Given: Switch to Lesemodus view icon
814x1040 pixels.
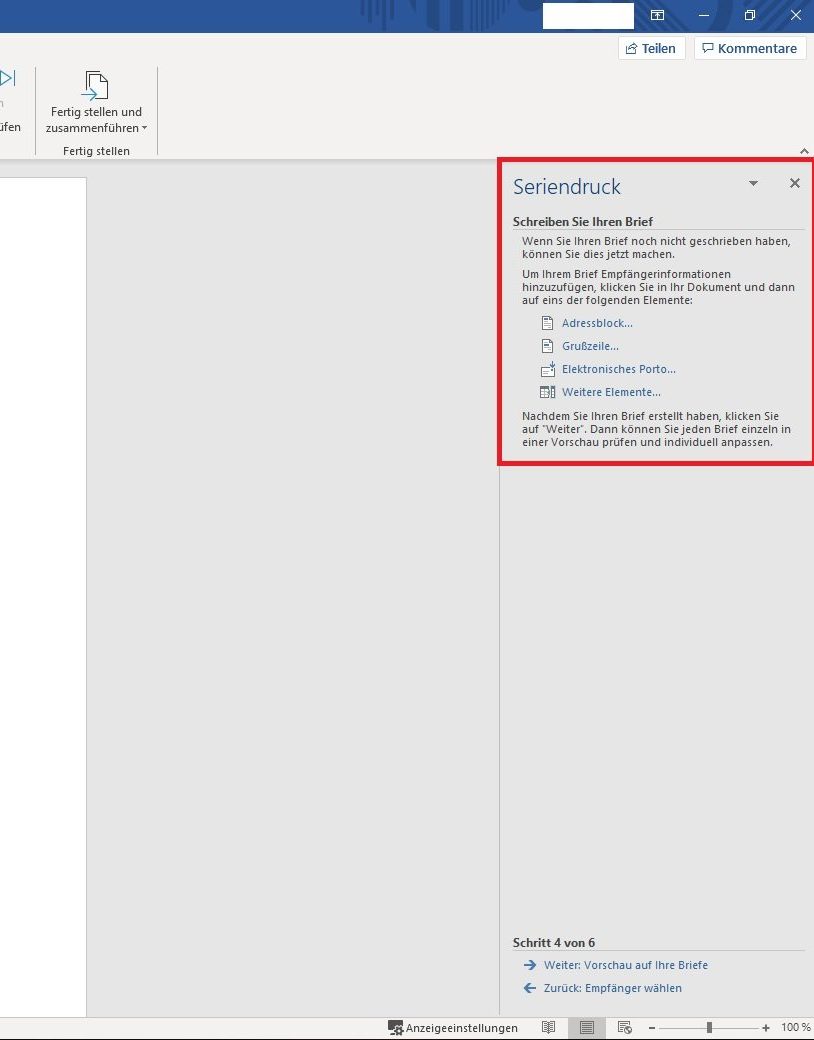Looking at the screenshot, I should [549, 1028].
